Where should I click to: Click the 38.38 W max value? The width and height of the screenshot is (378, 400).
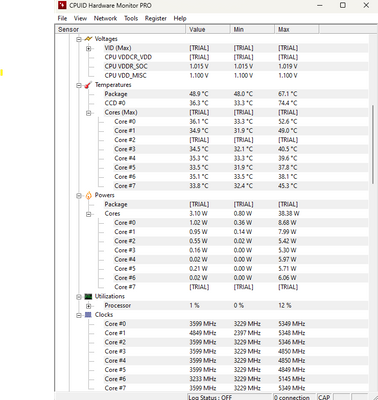click(x=289, y=214)
